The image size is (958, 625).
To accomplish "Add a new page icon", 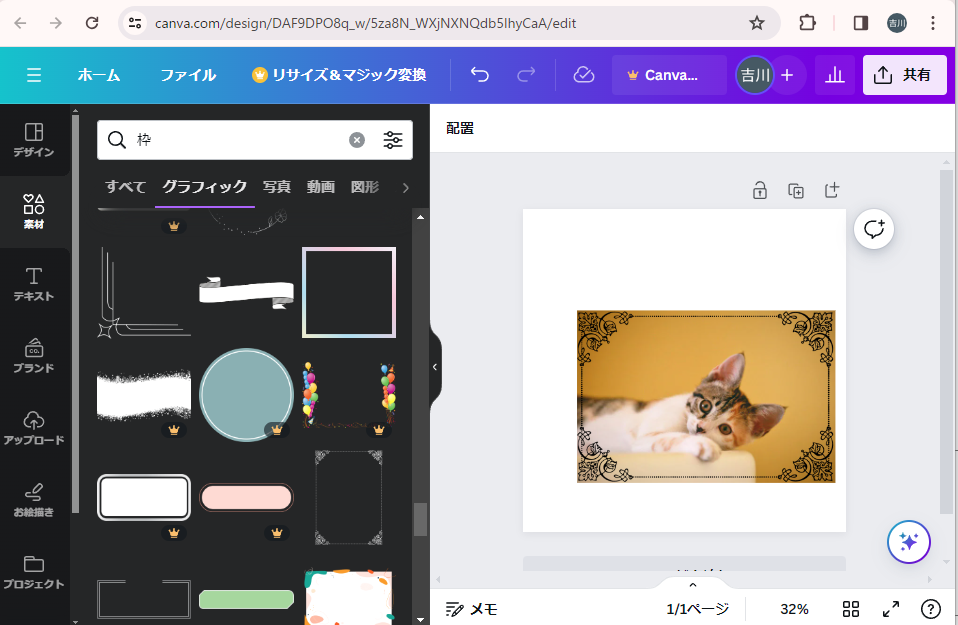I will click(x=832, y=190).
